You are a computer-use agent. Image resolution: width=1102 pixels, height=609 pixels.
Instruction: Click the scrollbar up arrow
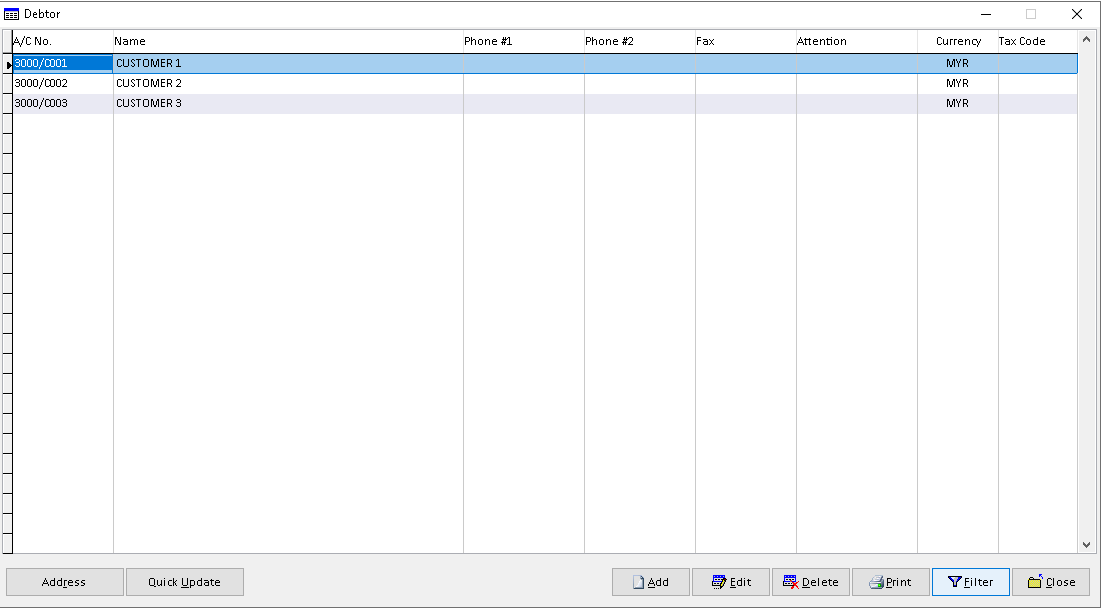coord(1088,41)
